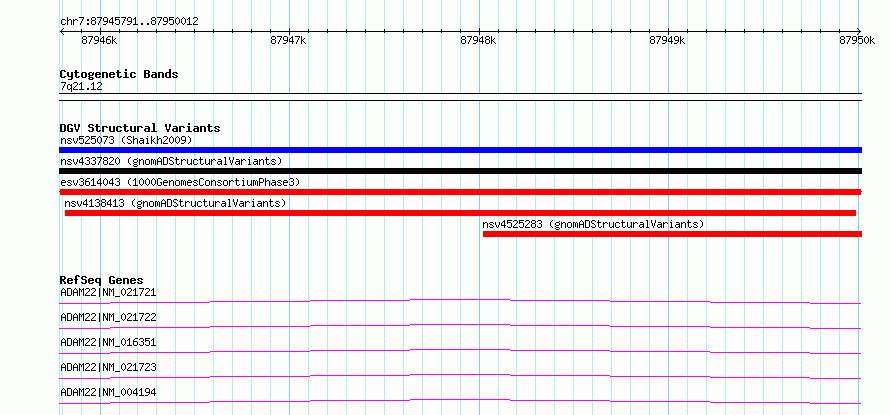Open the nsv4525283 gnomAD label
Viewport: 890px width, 415px height.
[593, 224]
